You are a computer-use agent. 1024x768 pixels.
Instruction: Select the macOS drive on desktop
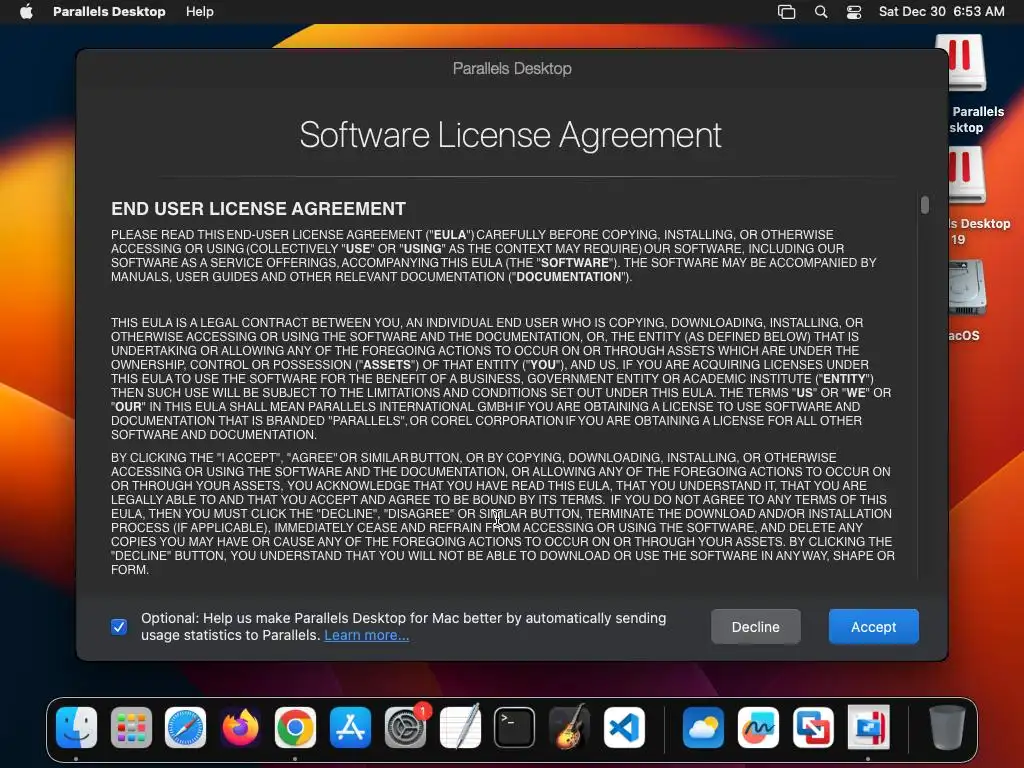(x=967, y=289)
